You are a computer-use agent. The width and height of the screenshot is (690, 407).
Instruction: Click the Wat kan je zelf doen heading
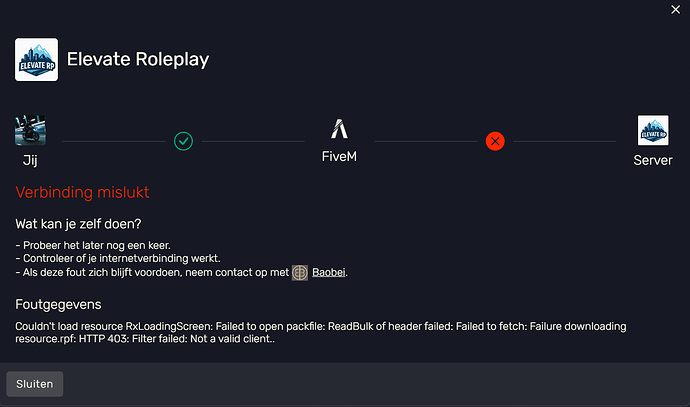click(93, 223)
